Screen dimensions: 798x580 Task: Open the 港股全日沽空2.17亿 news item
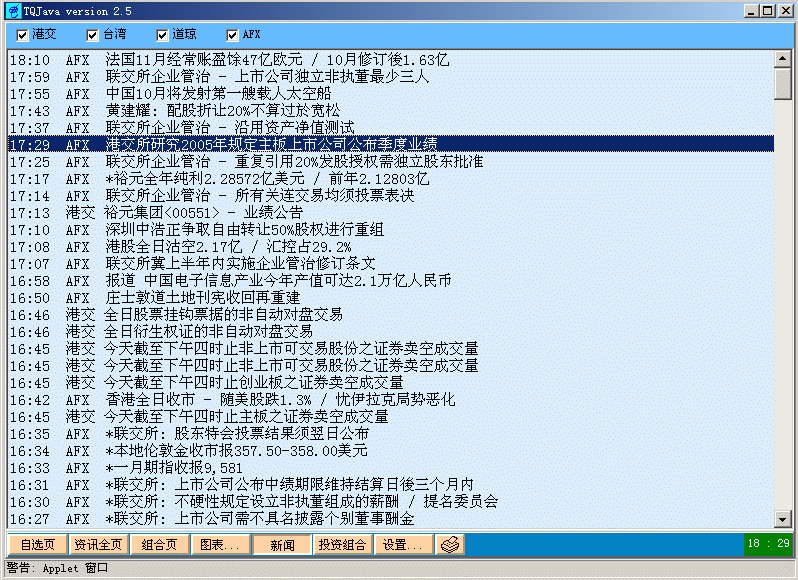[391, 247]
